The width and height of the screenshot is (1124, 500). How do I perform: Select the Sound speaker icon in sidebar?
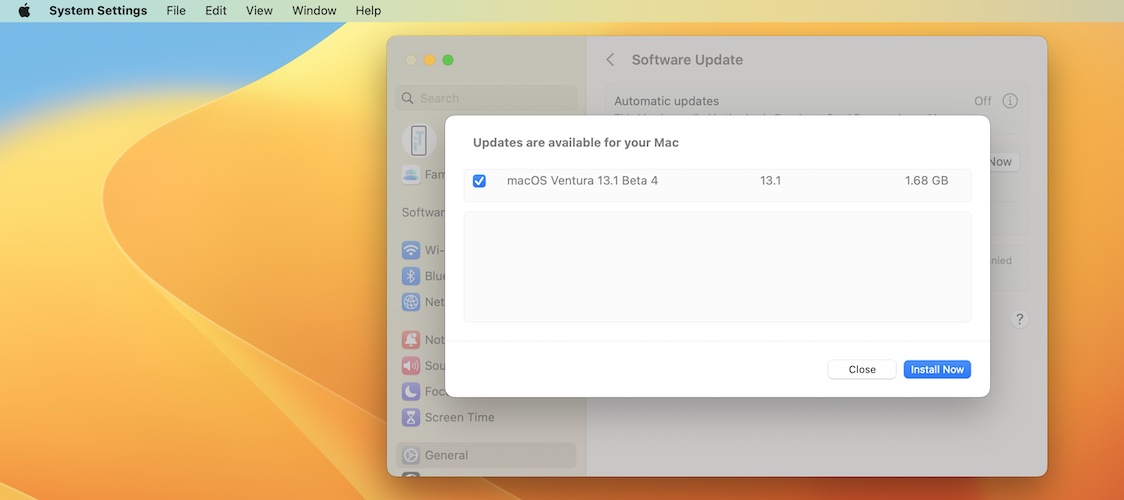tap(411, 365)
